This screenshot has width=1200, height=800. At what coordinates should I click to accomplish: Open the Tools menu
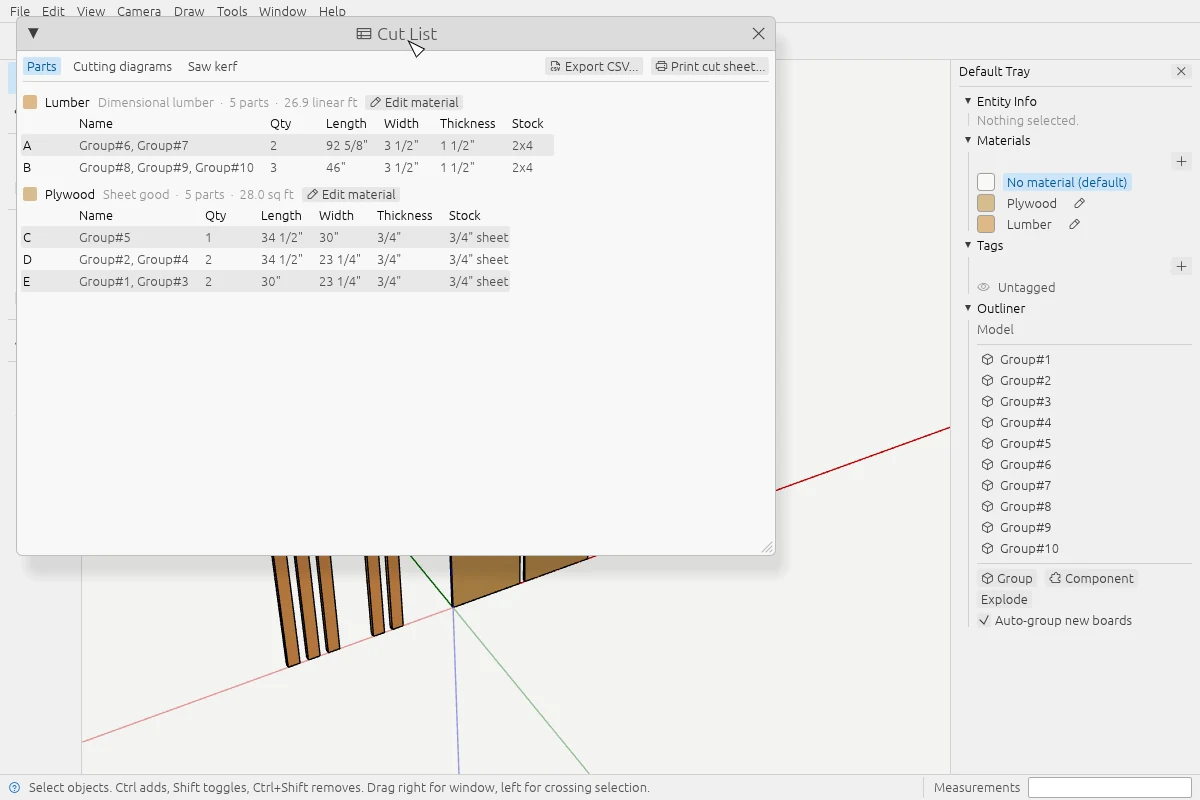[232, 12]
